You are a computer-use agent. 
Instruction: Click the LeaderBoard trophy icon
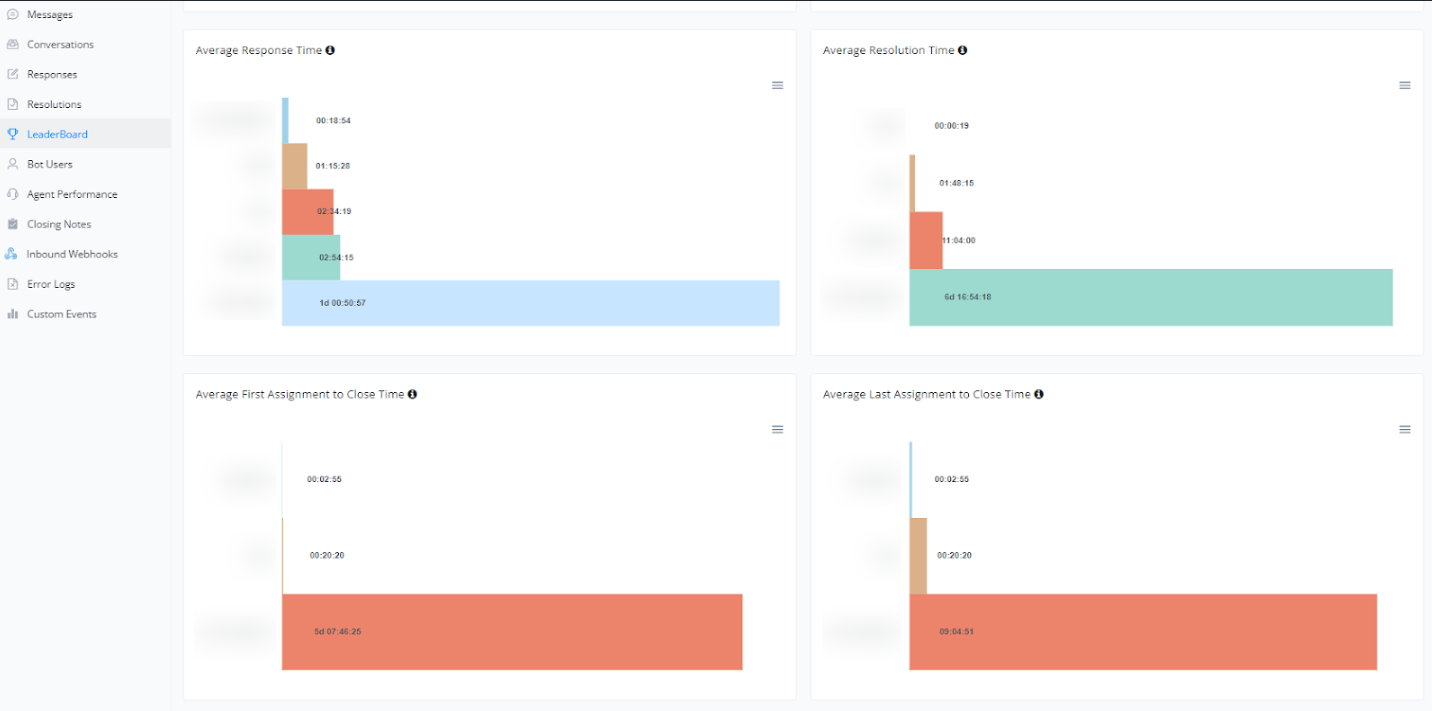pyautogui.click(x=13, y=134)
